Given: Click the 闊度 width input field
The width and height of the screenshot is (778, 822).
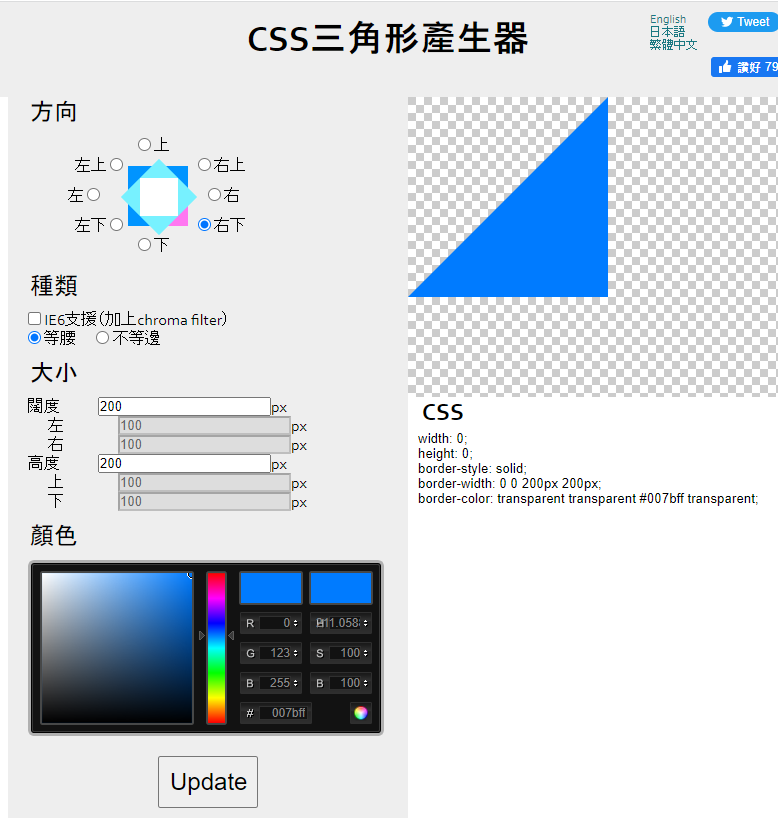Looking at the screenshot, I should tap(184, 406).
